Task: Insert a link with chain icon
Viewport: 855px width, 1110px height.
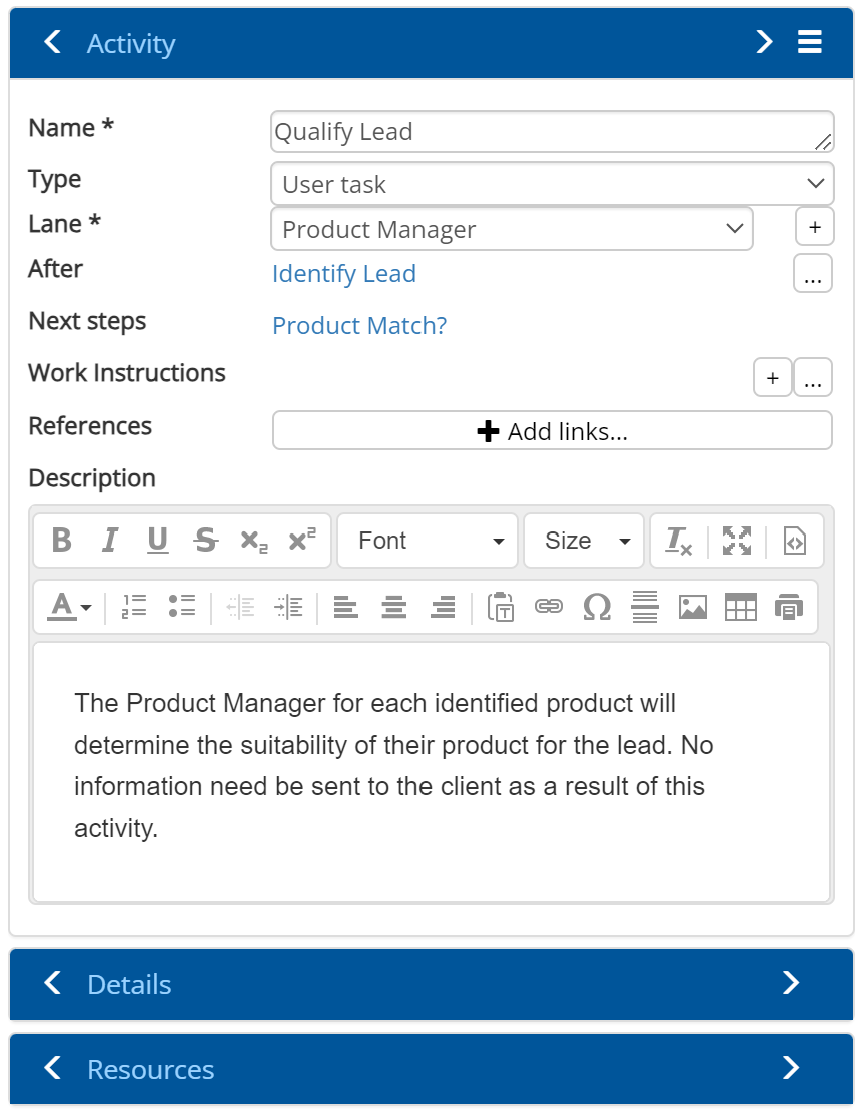Action: tap(548, 607)
